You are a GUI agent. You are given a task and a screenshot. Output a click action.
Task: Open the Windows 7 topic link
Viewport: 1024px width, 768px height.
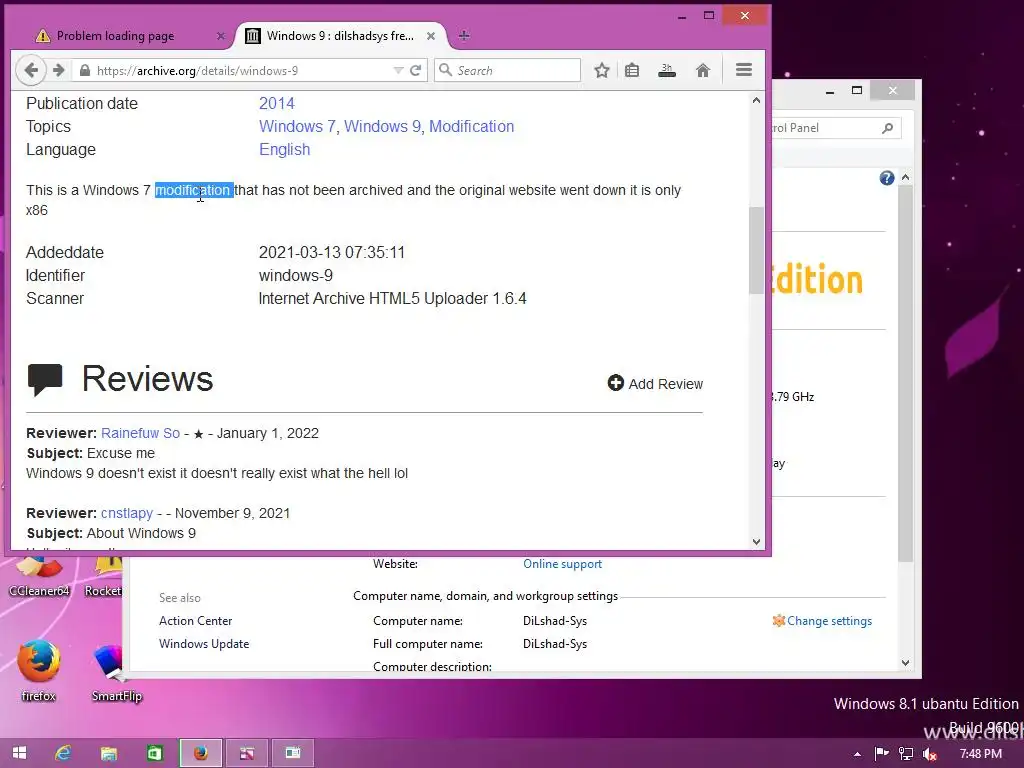[297, 126]
